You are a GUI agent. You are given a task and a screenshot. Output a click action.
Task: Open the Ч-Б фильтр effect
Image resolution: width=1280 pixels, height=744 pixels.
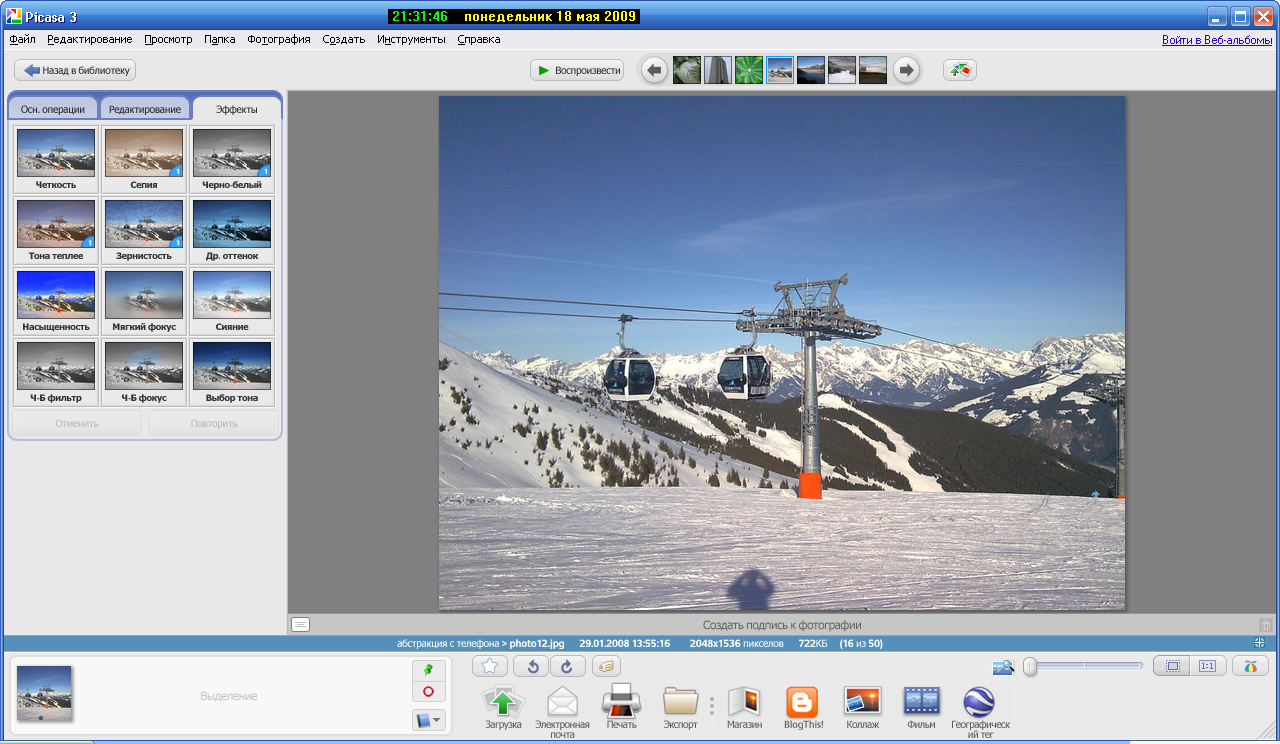point(56,372)
